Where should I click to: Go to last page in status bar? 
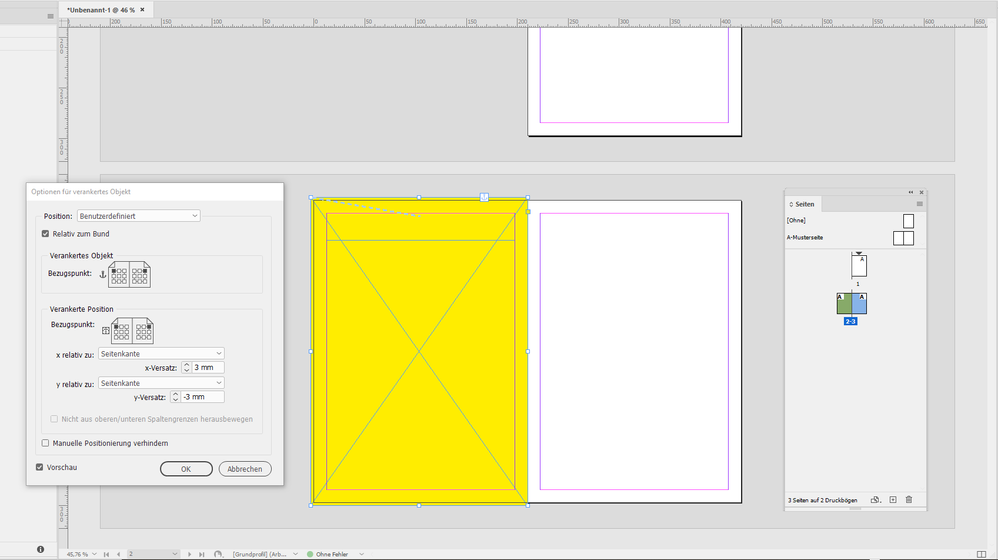(x=201, y=554)
